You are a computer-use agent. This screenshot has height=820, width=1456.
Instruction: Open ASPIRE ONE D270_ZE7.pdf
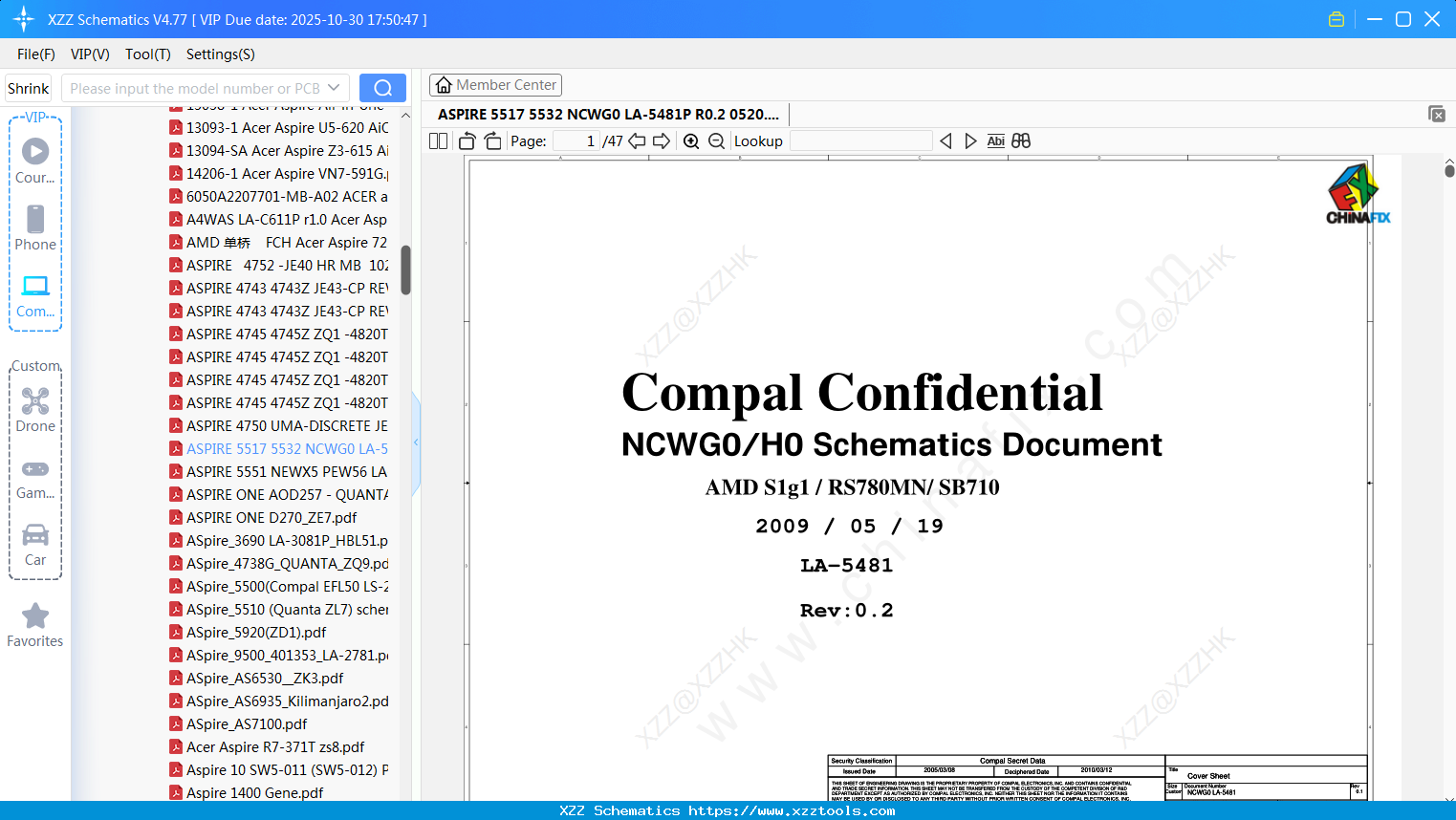click(263, 517)
